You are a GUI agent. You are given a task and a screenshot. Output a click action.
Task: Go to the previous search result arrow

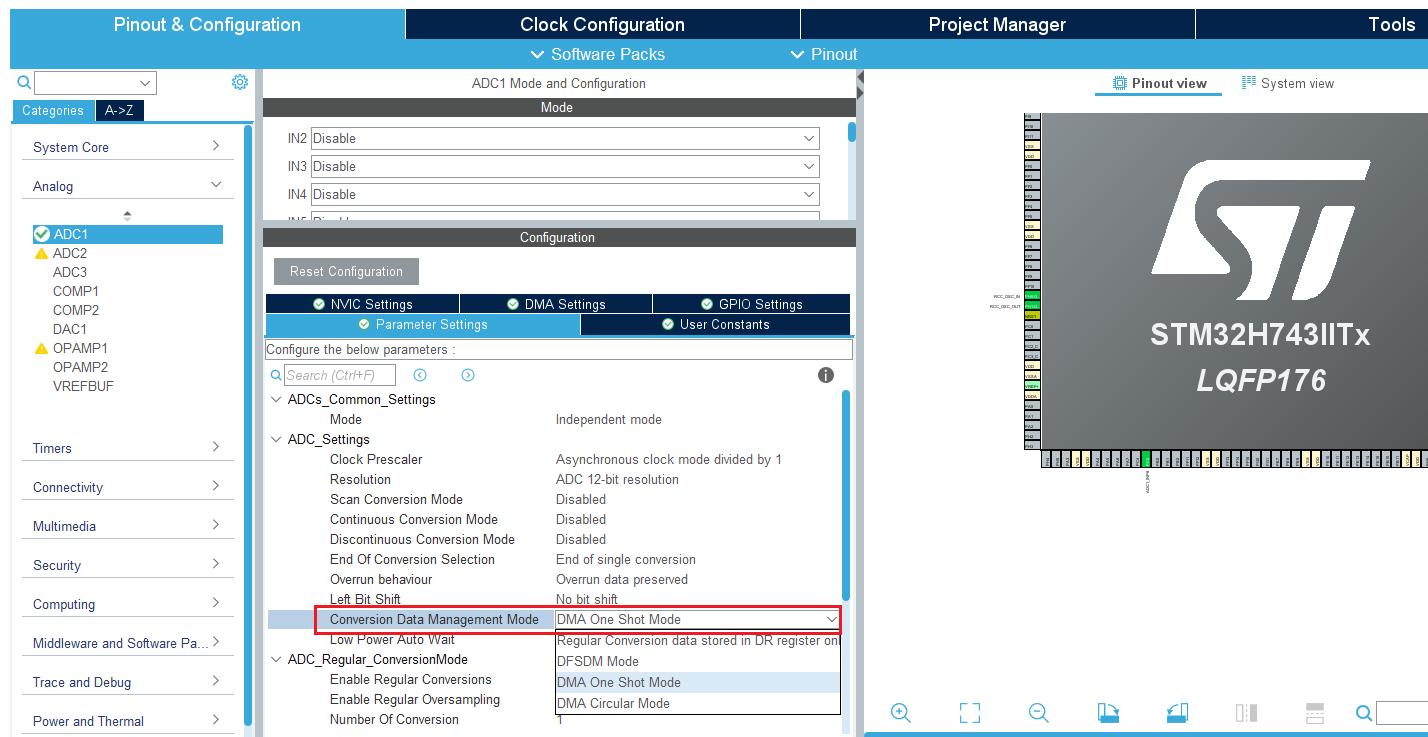(420, 375)
